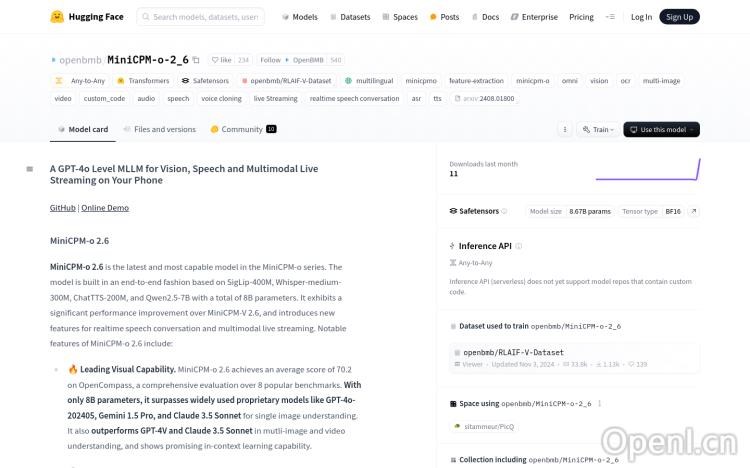750x468 pixels.
Task: Click the info icon beside Inference API
Action: point(518,245)
